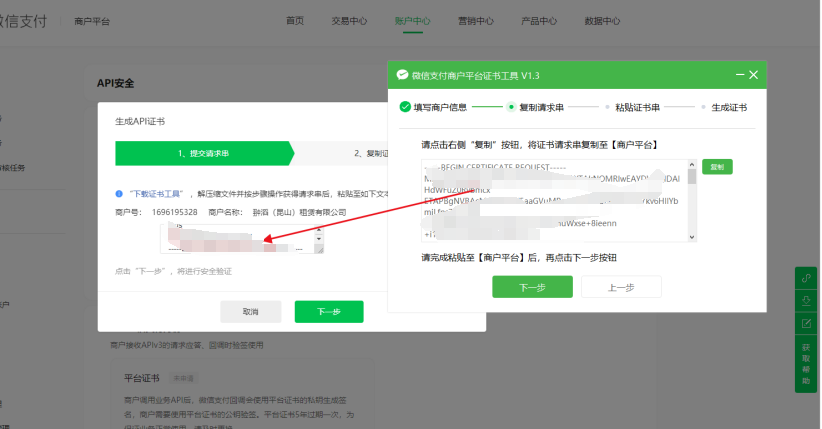Screen dimensions: 822x429
Task: Click the merchant number 1696195328
Action: pos(175,212)
